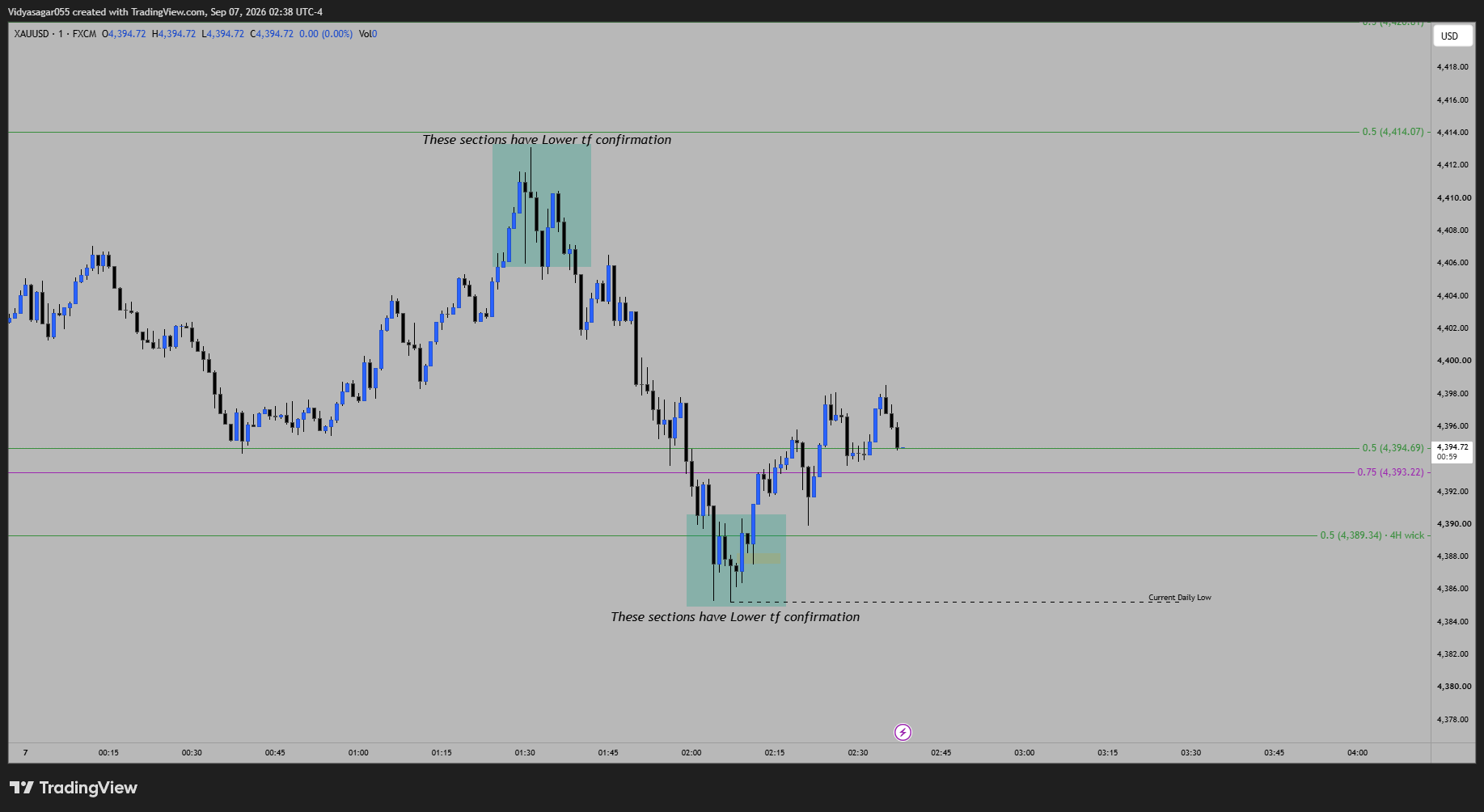Click the 04:00 time axis label
This screenshot has height=812, width=1484.
[x=1358, y=753]
